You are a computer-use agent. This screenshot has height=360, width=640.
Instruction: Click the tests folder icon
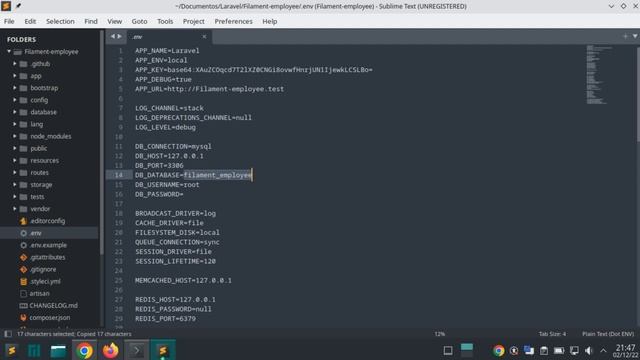click(x=24, y=197)
